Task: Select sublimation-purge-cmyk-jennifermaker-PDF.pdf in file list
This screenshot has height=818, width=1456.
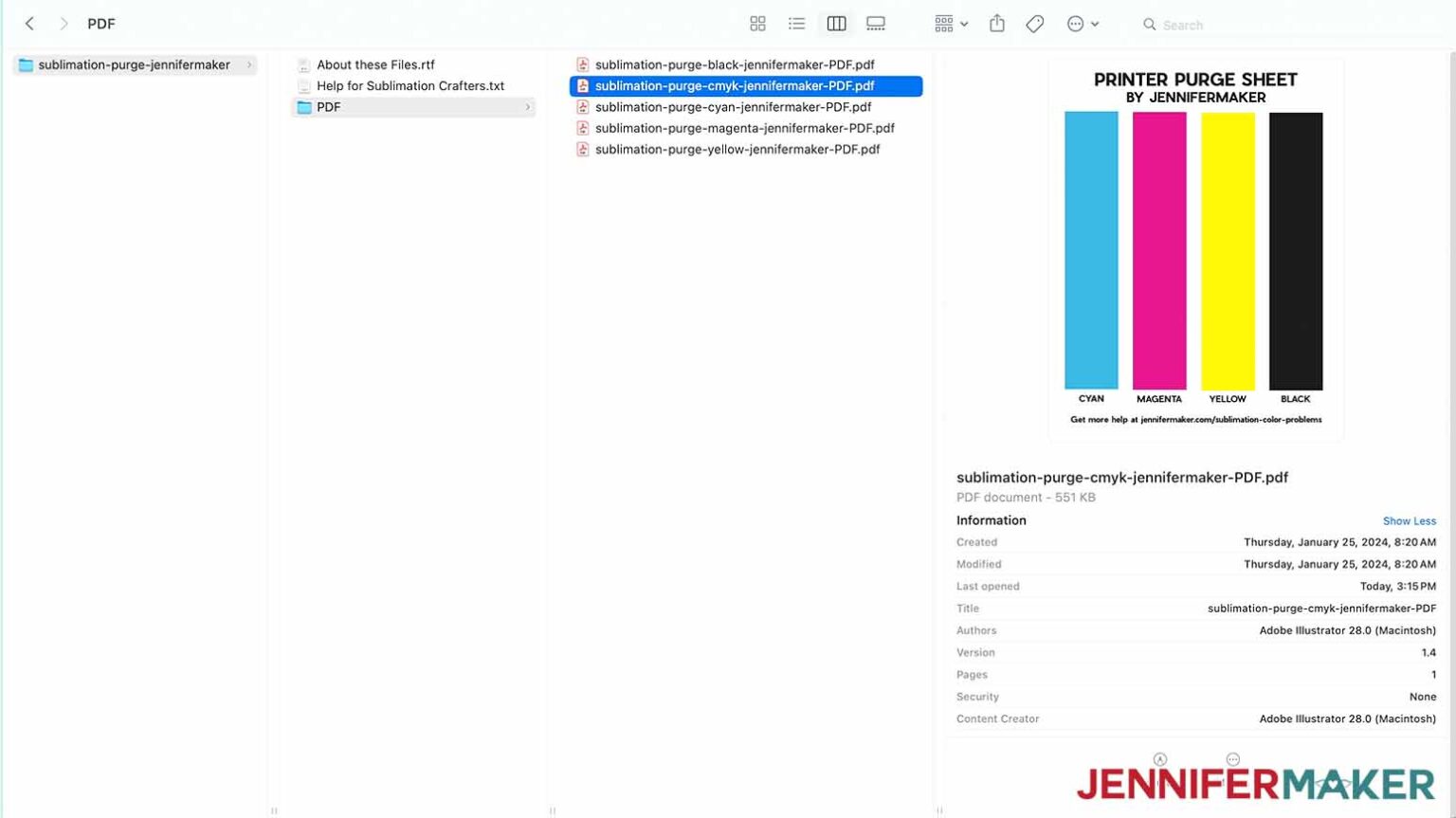Action: point(746,85)
